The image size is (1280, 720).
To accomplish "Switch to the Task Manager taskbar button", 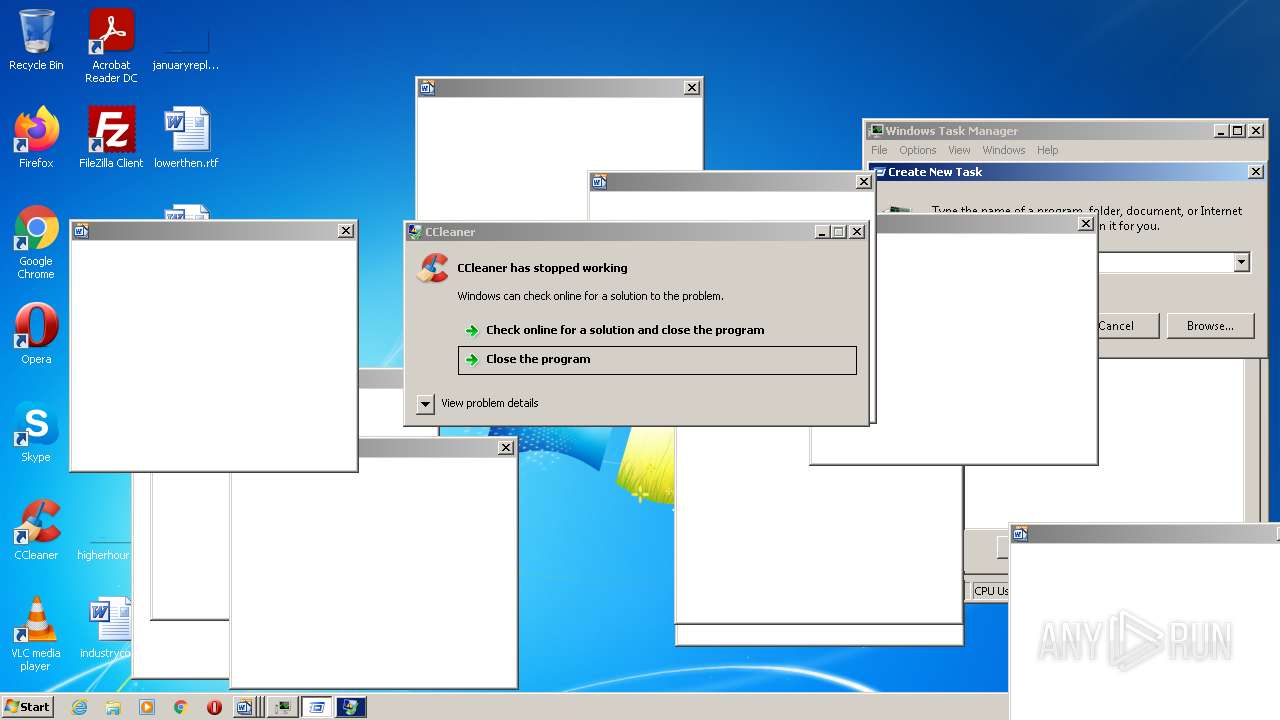I will click(283, 707).
